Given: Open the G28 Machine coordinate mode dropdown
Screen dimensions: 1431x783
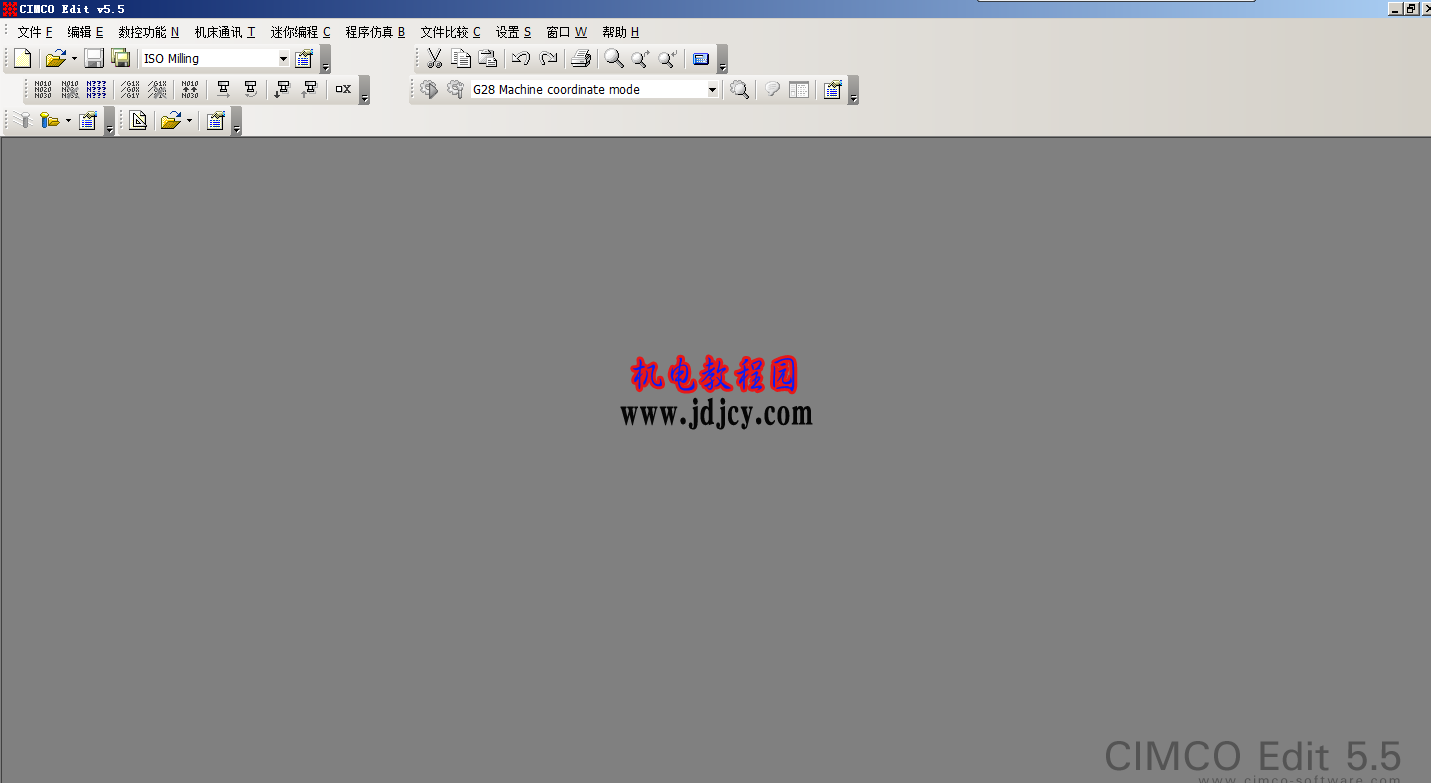Looking at the screenshot, I should coord(713,90).
